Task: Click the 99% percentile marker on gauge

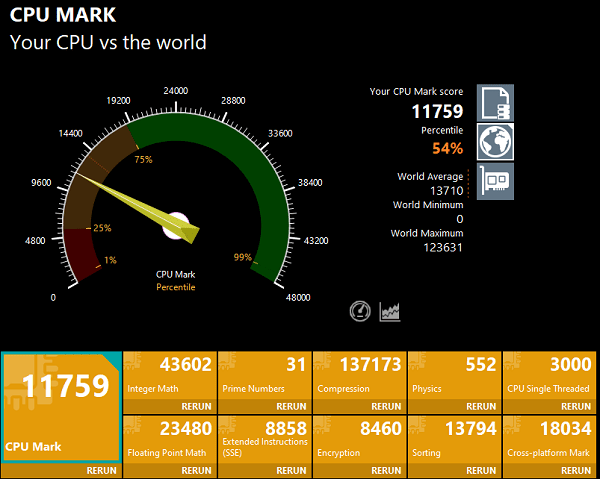Action: coord(243,257)
